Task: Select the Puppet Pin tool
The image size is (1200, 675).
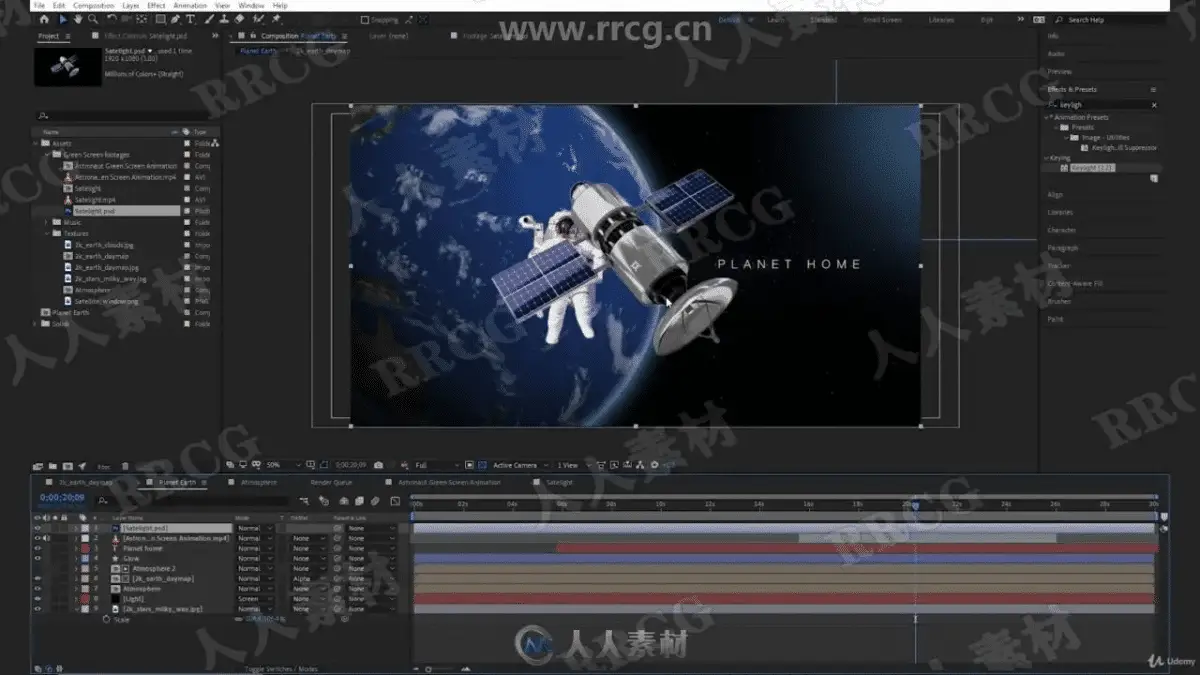Action: pyautogui.click(x=276, y=18)
